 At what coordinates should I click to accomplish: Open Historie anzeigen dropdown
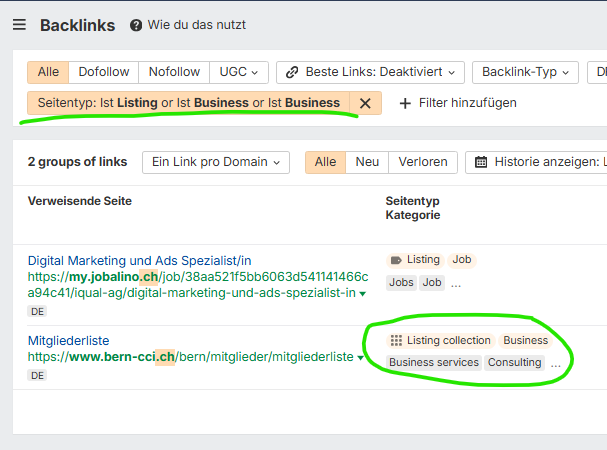(536, 162)
